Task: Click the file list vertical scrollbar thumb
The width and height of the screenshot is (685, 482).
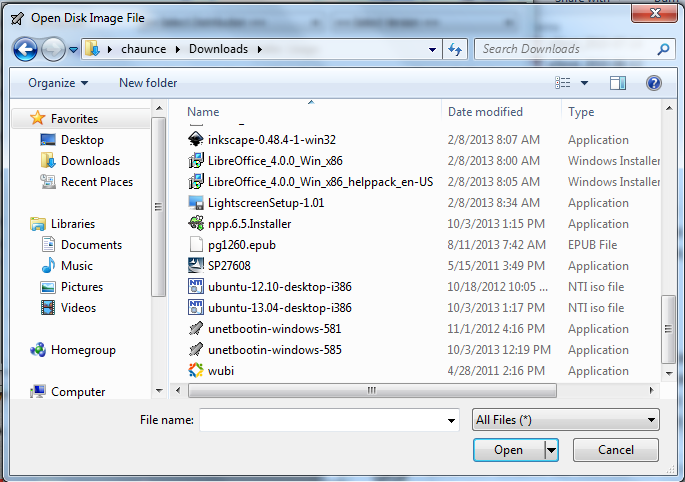Action: pos(668,329)
